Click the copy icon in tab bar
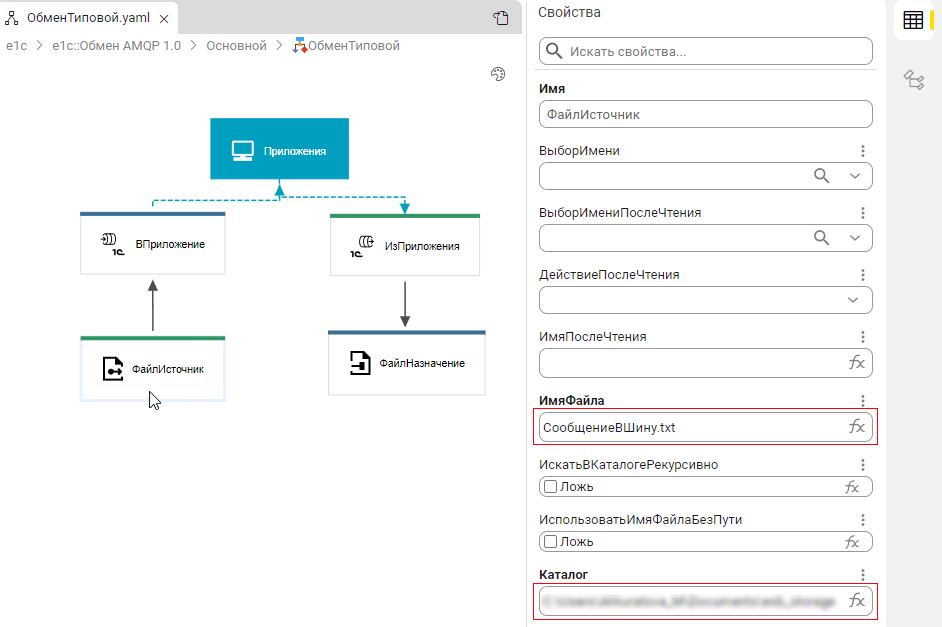Screen dimensions: 942x627 (501, 18)
